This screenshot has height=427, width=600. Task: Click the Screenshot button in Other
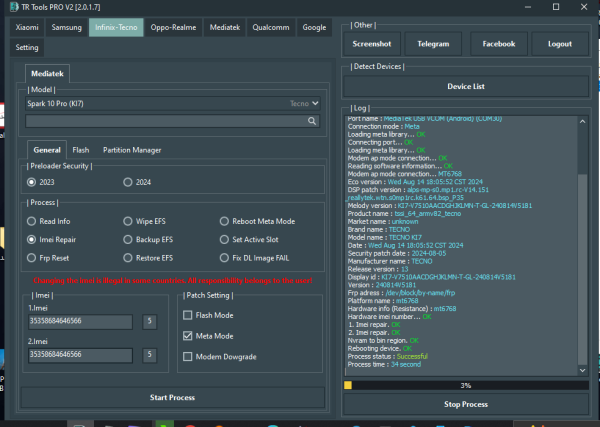[x=372, y=44]
